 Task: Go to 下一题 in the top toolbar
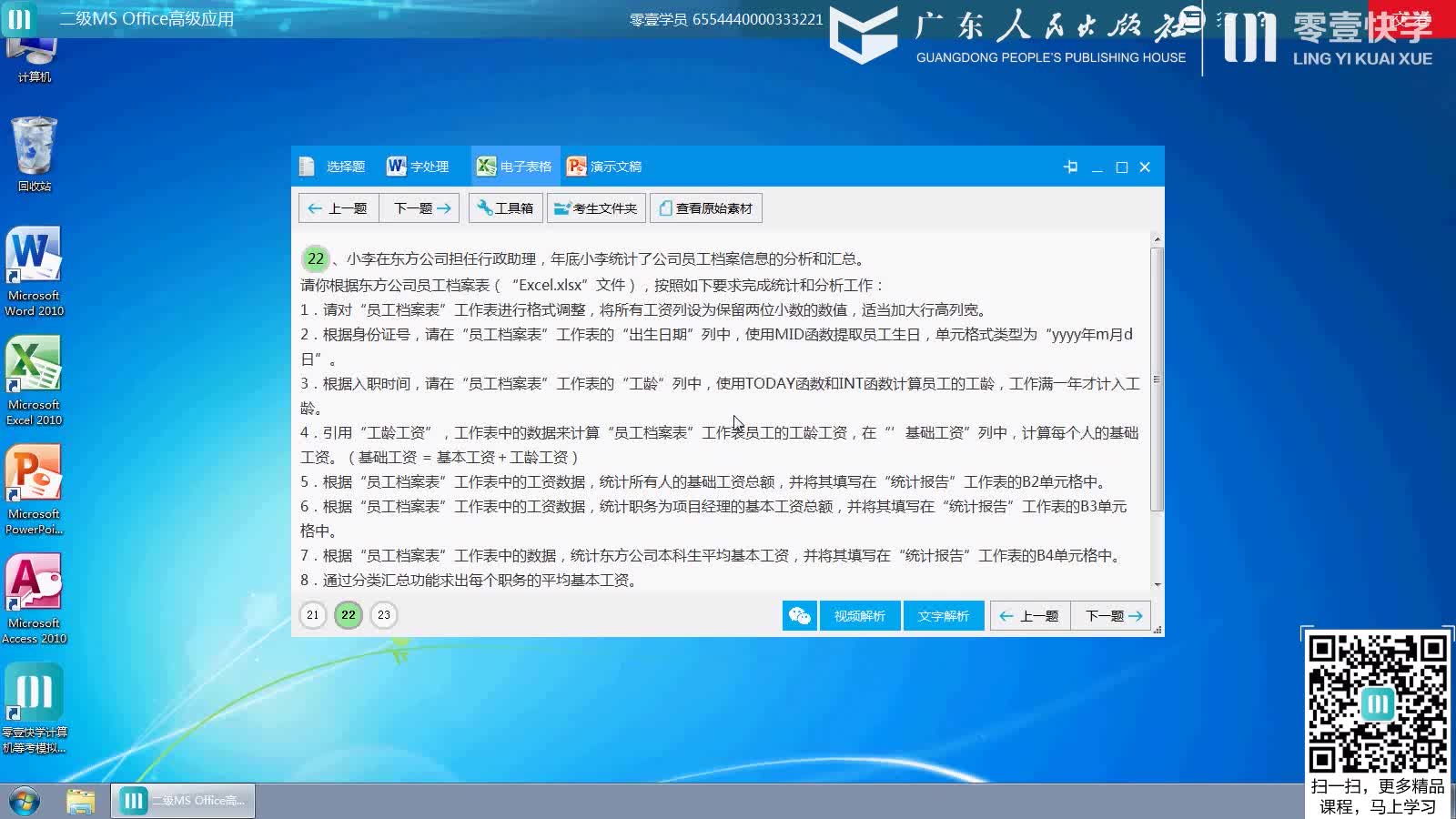click(x=420, y=208)
